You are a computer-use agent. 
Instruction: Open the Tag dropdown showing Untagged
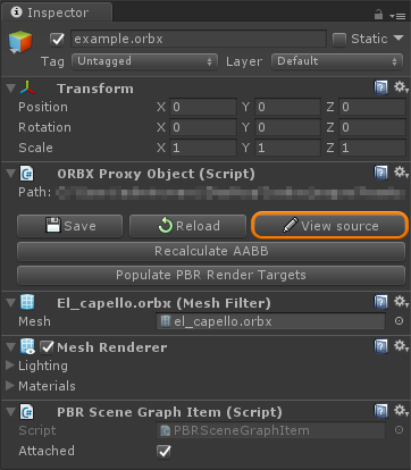(x=145, y=61)
